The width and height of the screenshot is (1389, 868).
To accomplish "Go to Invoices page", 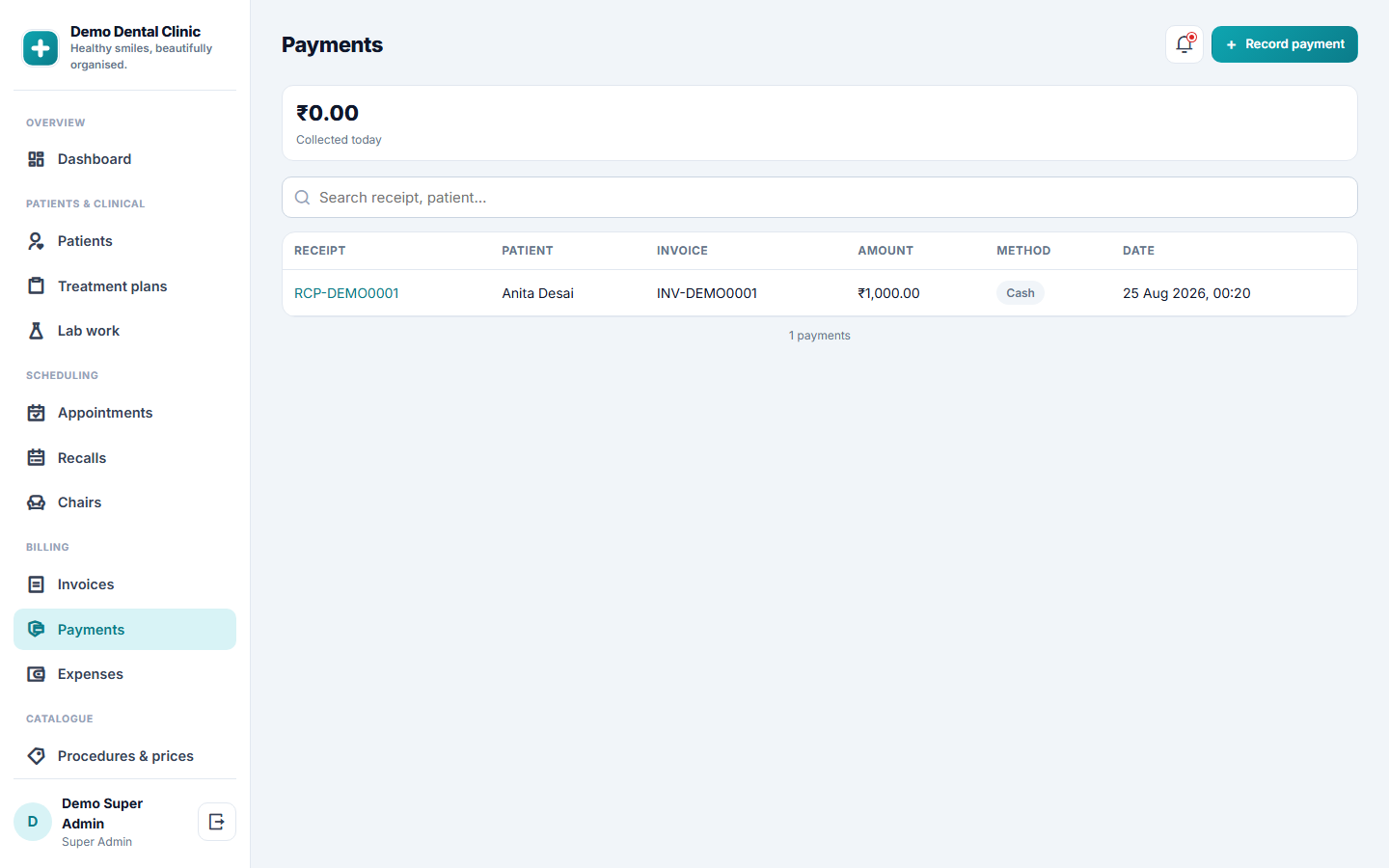I will [x=124, y=584].
